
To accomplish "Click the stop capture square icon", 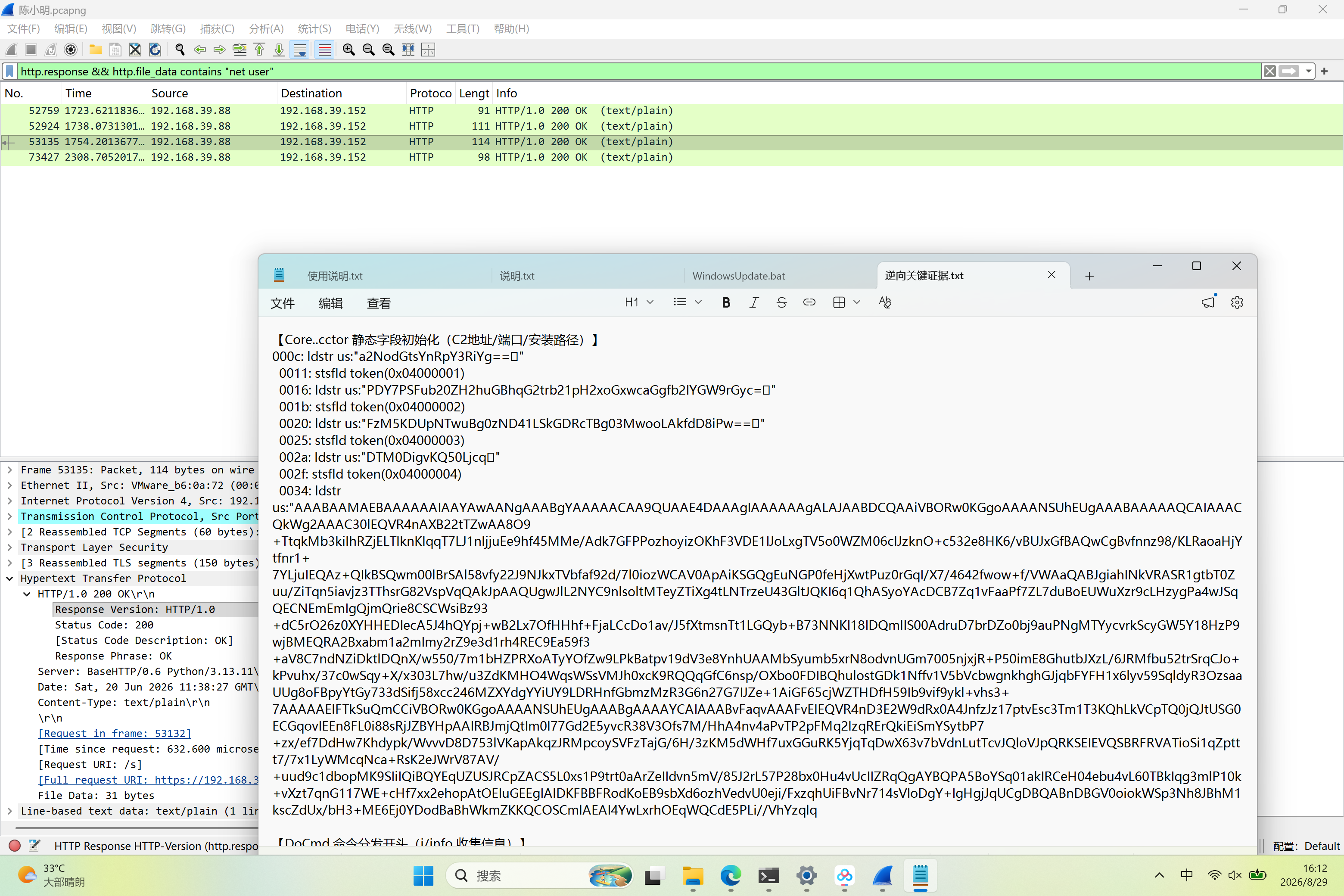I will pos(31,50).
